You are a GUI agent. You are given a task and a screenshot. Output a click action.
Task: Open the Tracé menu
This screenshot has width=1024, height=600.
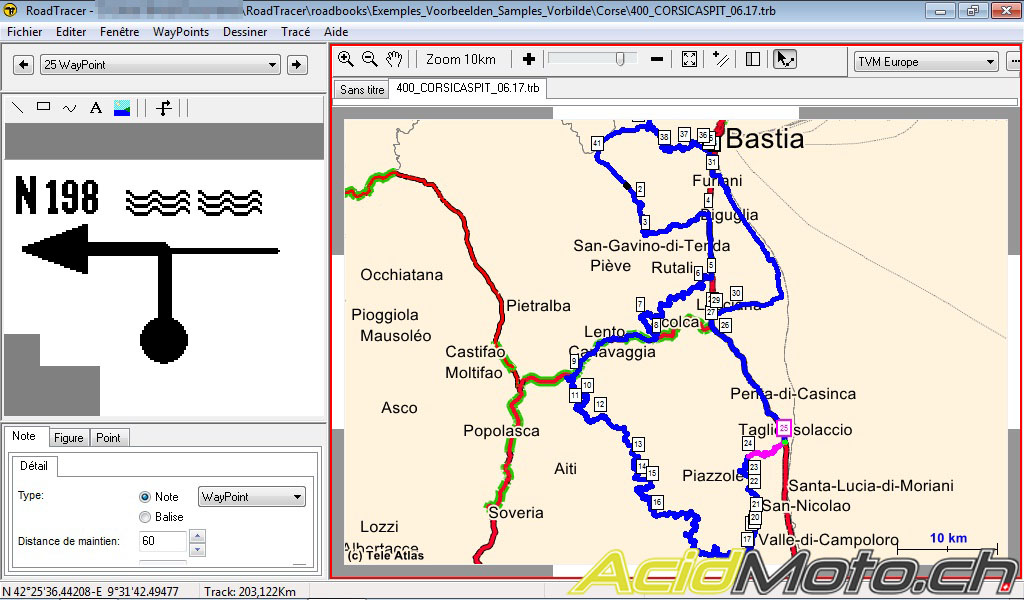tap(295, 32)
